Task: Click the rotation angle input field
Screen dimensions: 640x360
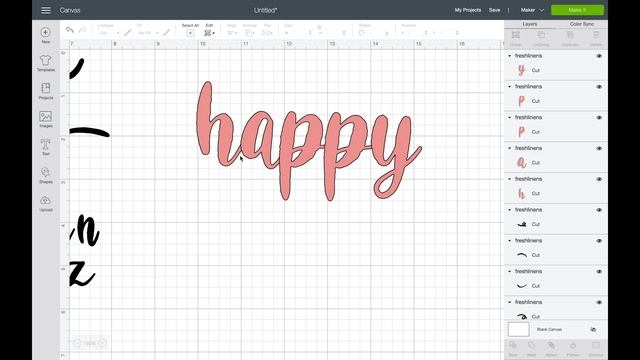Action: click(377, 33)
